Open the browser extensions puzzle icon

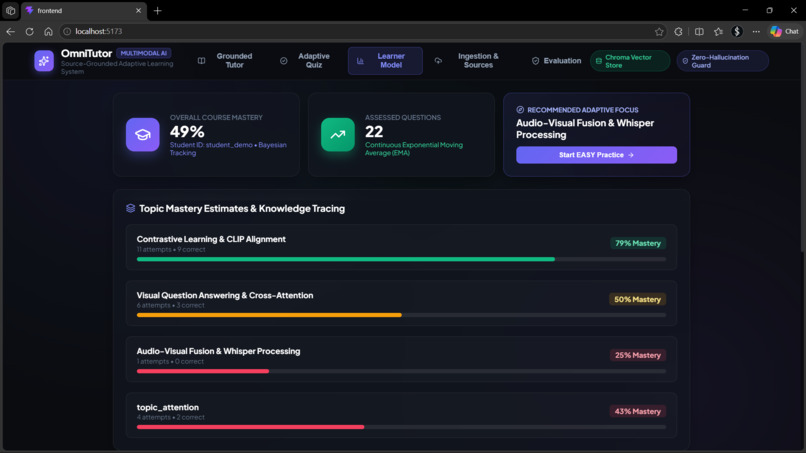point(679,31)
